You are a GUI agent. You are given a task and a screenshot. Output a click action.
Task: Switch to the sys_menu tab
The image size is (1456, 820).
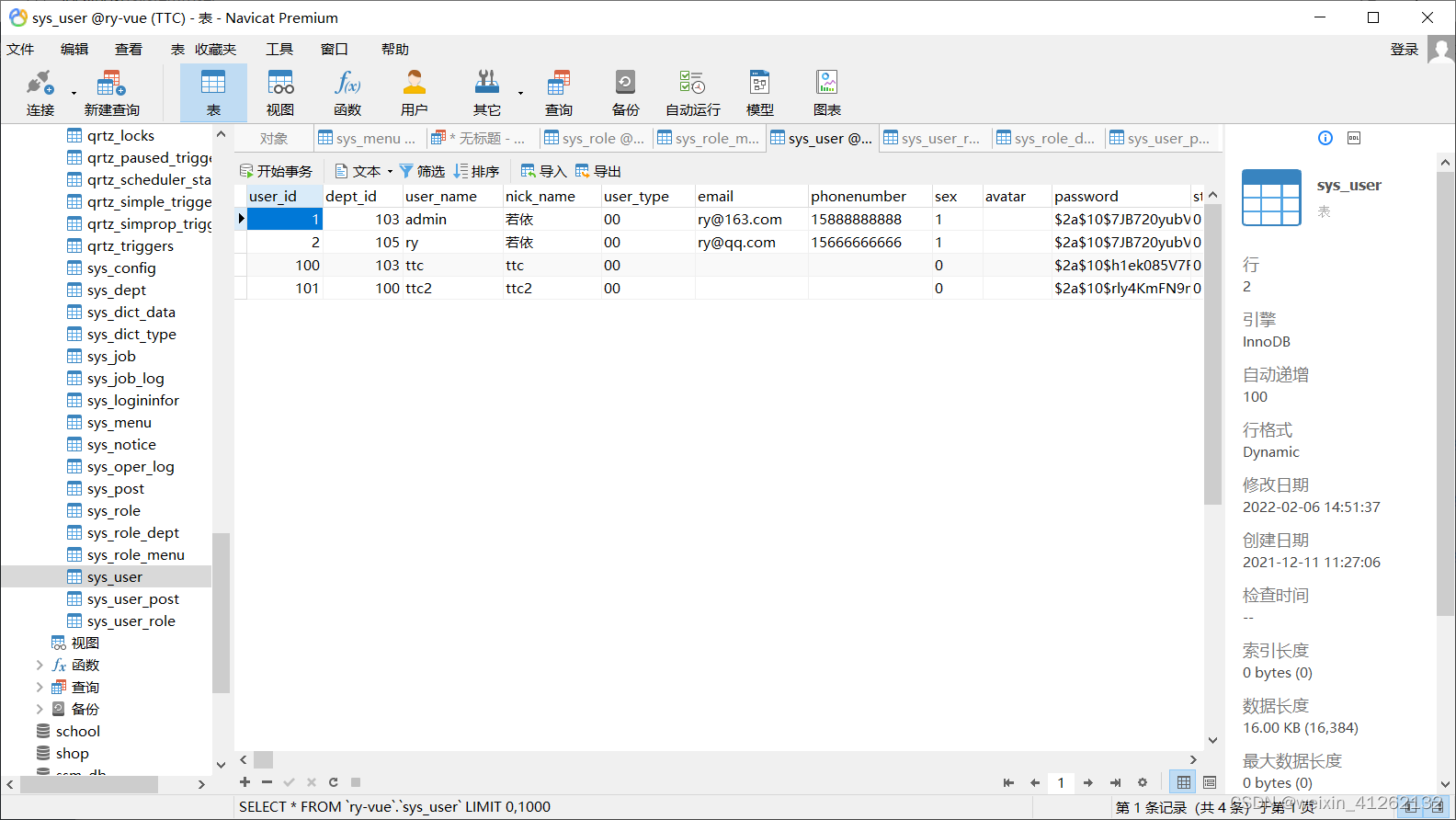369,138
